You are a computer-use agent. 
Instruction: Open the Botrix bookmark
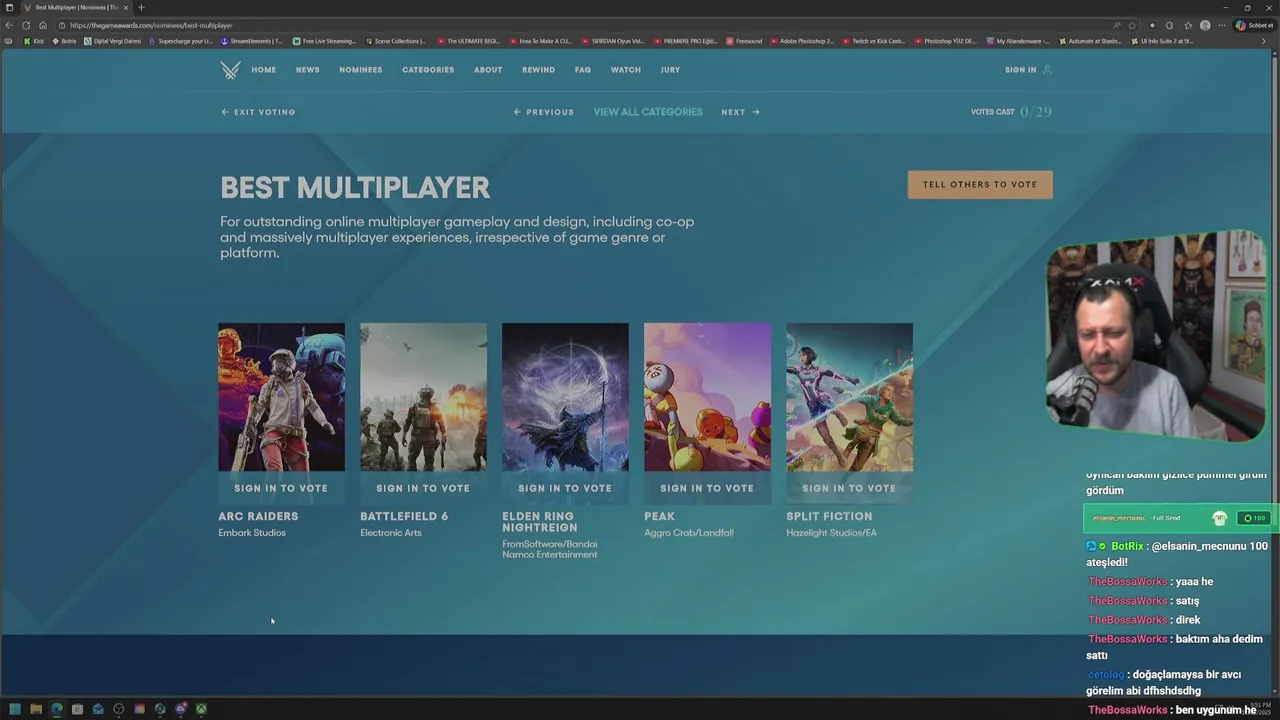pos(64,41)
